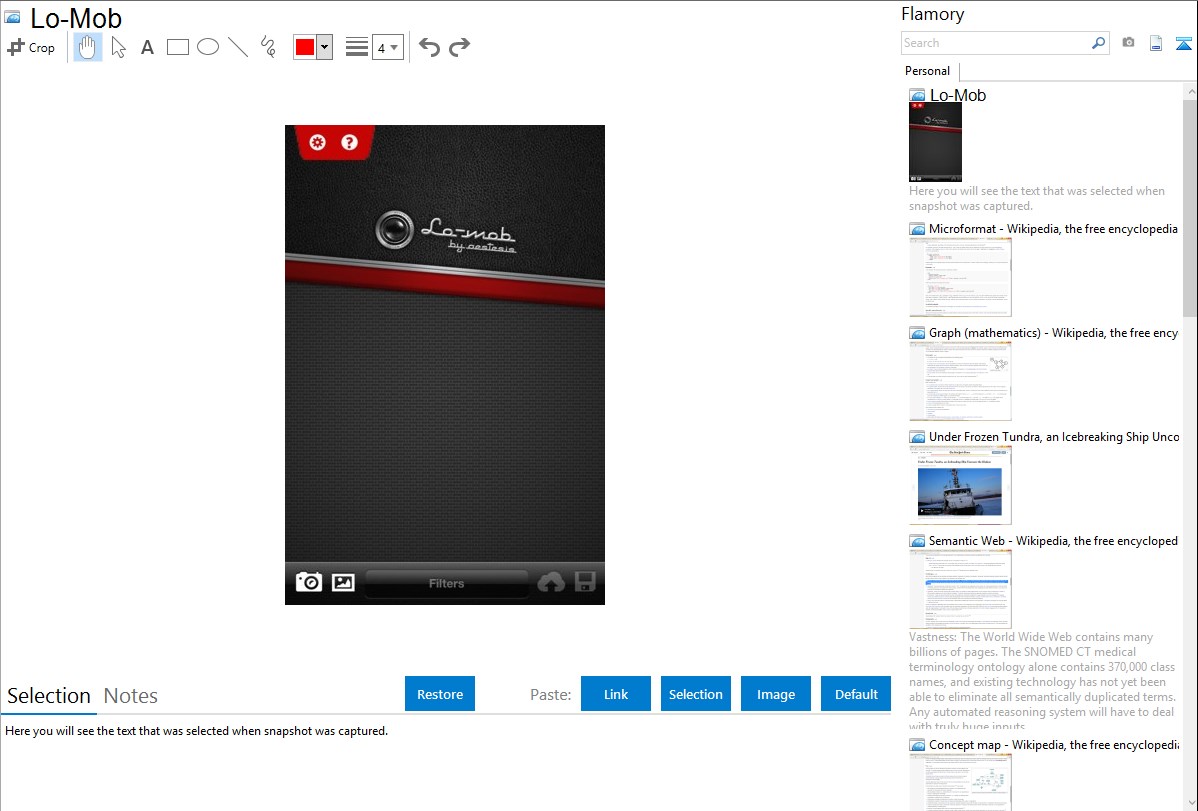
Task: Select the Crop tool
Action: pyautogui.click(x=31, y=47)
